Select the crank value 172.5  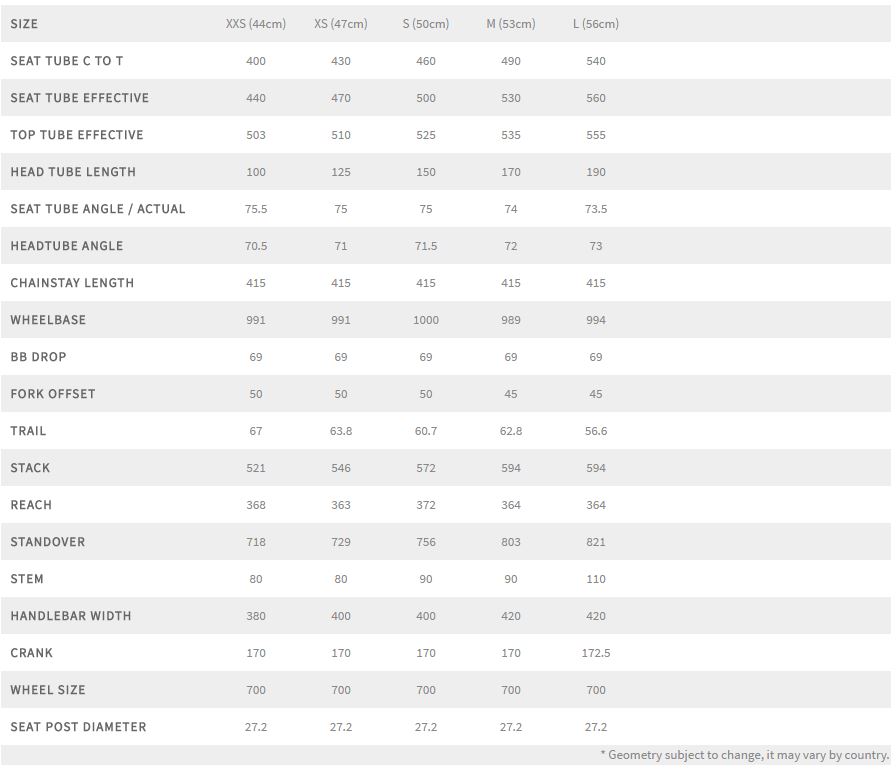click(x=596, y=653)
